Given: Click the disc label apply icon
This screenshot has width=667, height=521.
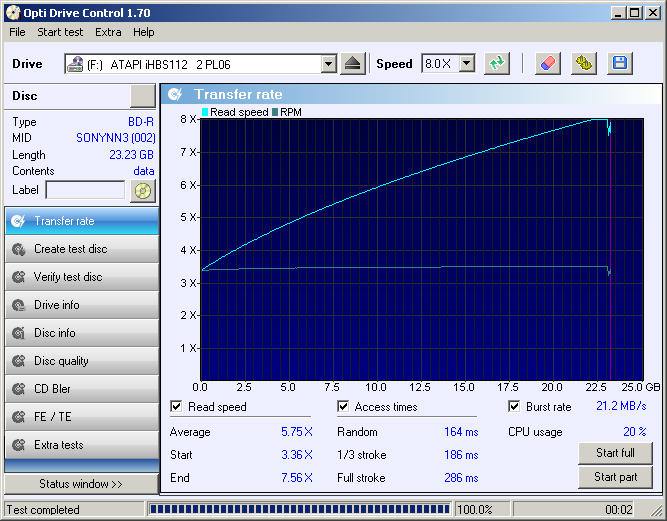Looking at the screenshot, I should [x=143, y=190].
